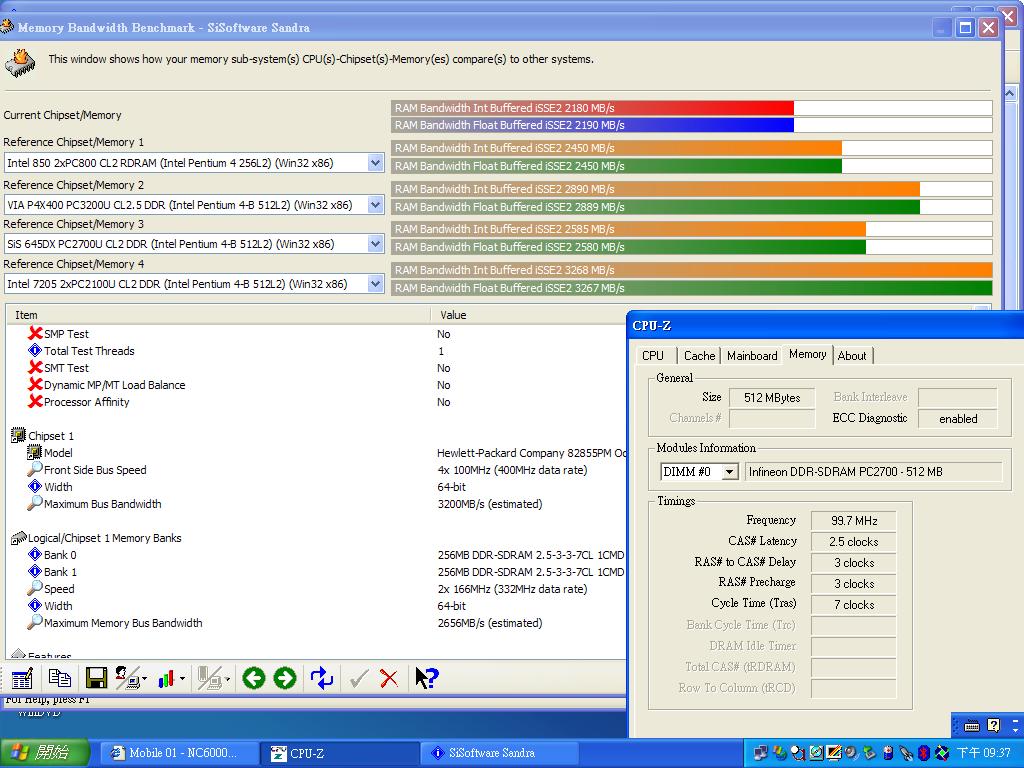This screenshot has width=1024, height=768.
Task: Click the '99.7 MHz' Frequency value
Action: (x=854, y=520)
